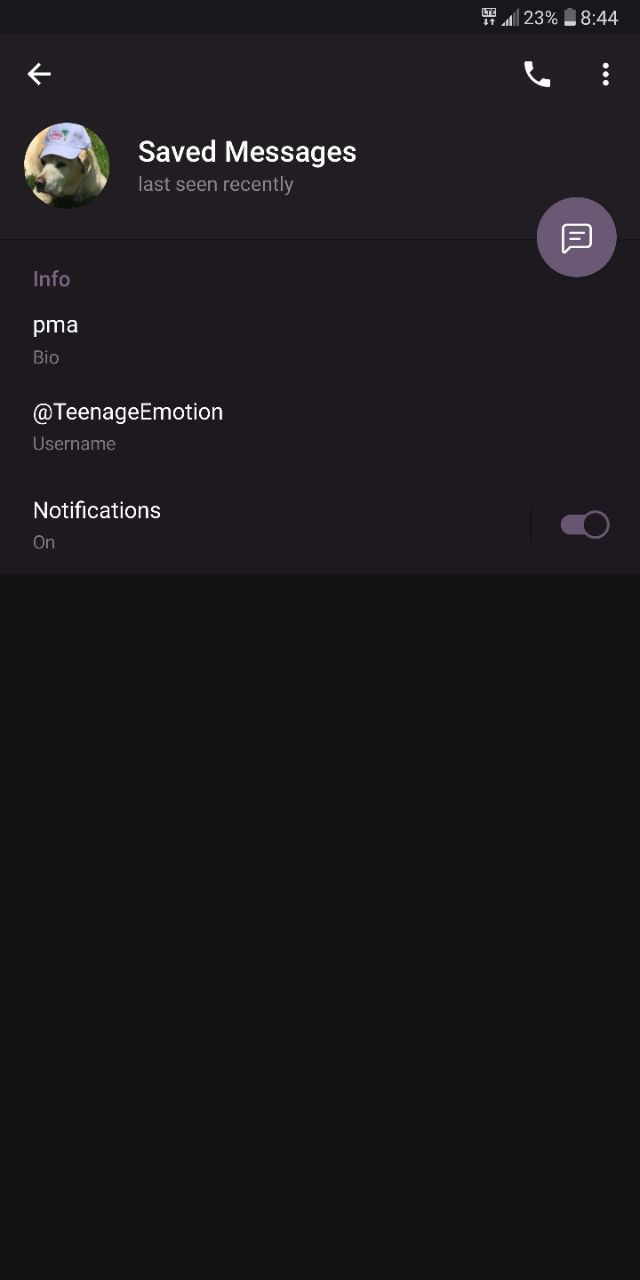Viewport: 640px width, 1280px height.
Task: Open the three-dot more options menu
Action: pos(605,74)
